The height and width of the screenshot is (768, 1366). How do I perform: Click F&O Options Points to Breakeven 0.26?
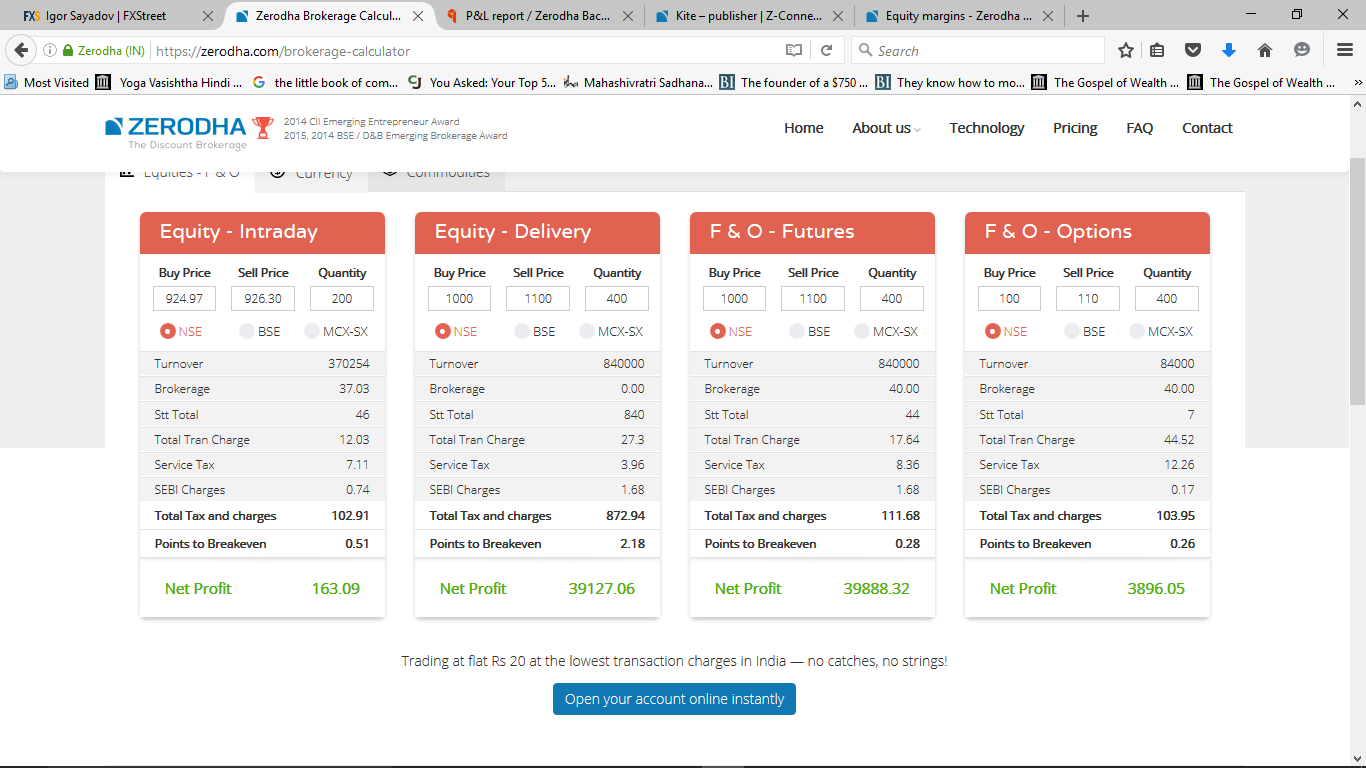tap(1182, 544)
